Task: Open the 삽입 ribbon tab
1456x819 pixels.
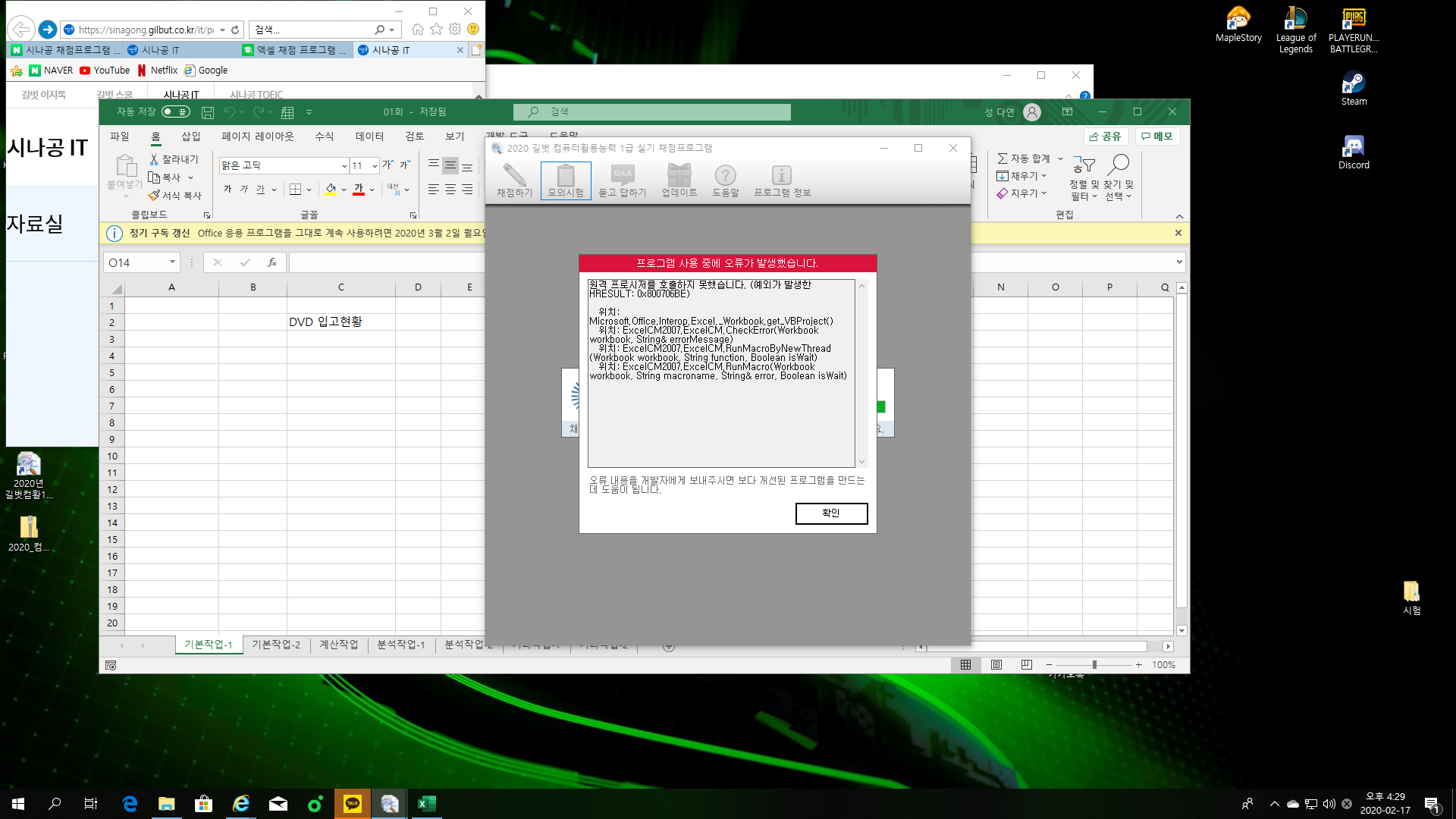Action: coord(190,136)
